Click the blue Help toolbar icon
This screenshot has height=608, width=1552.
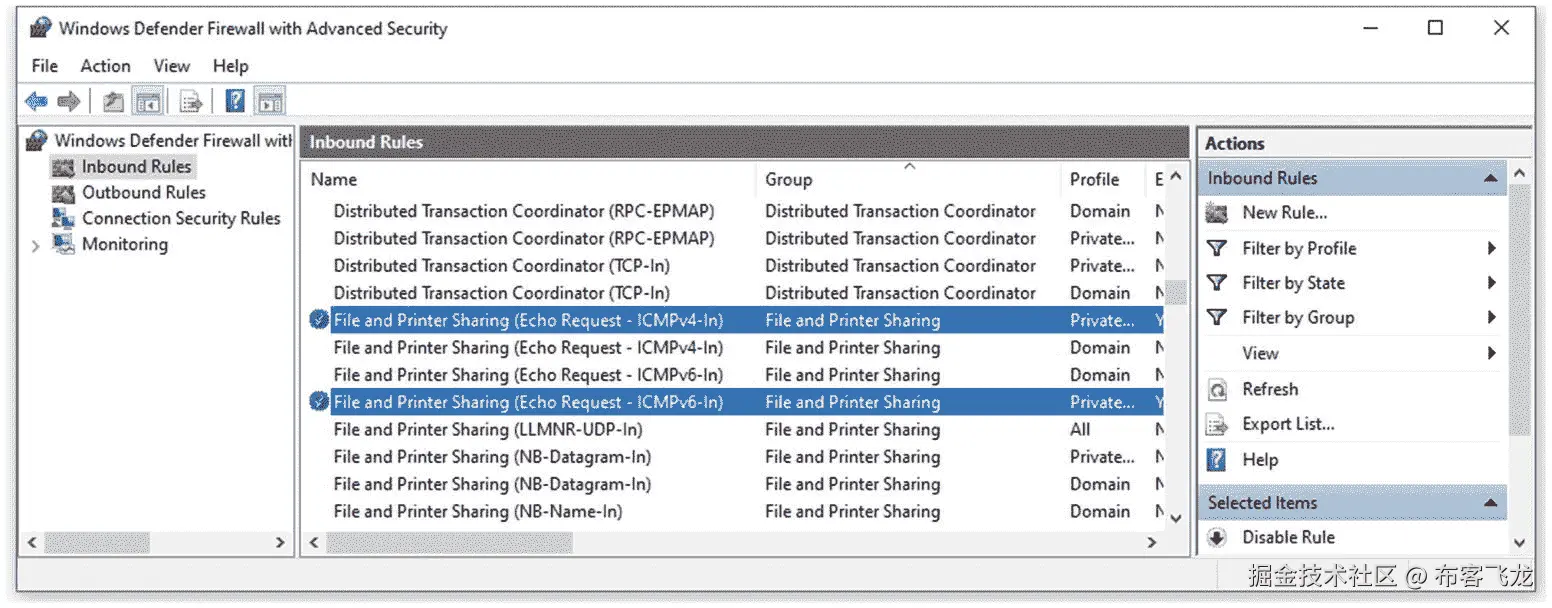click(x=235, y=101)
